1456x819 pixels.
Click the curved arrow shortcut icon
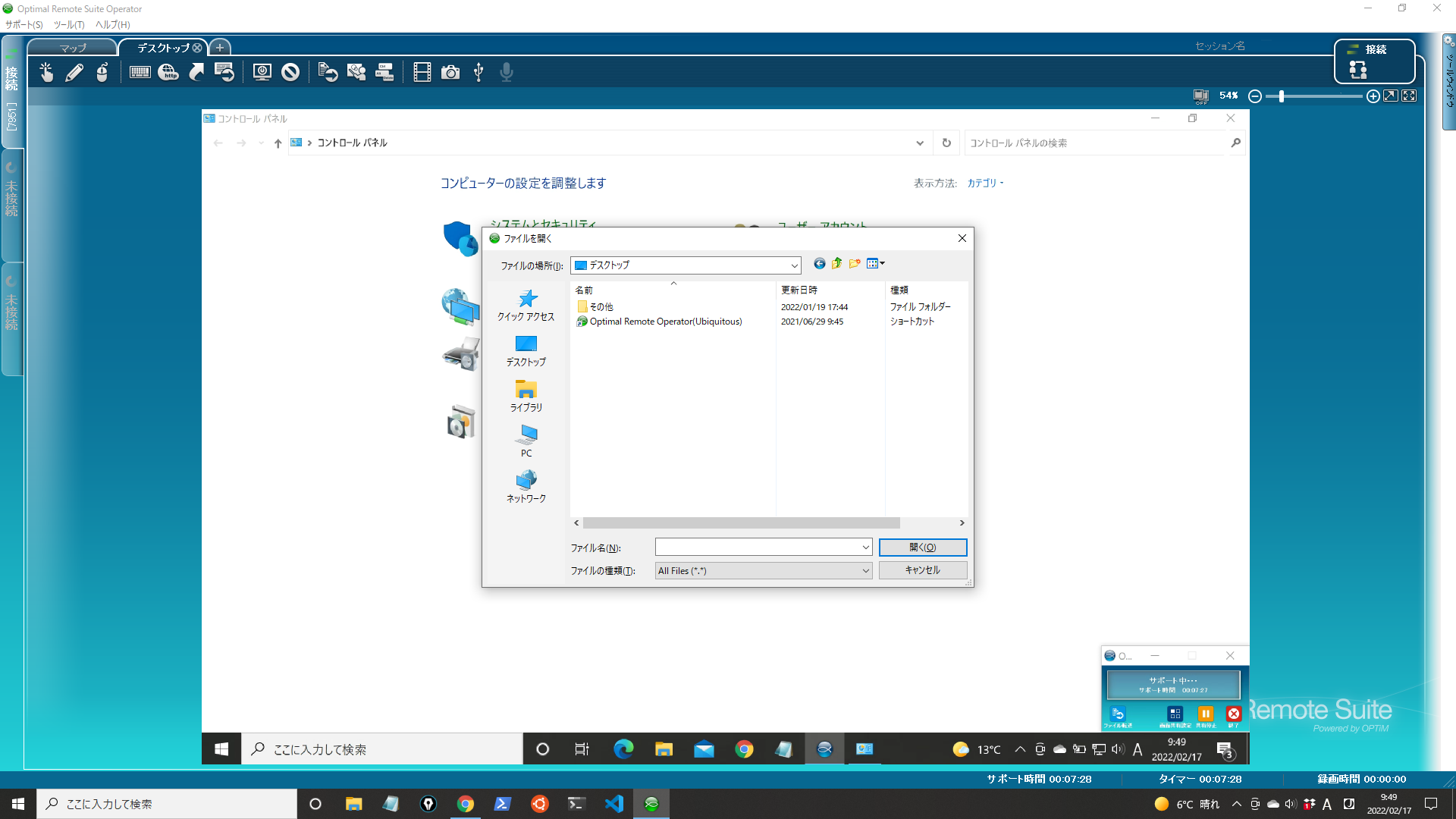tap(196, 72)
